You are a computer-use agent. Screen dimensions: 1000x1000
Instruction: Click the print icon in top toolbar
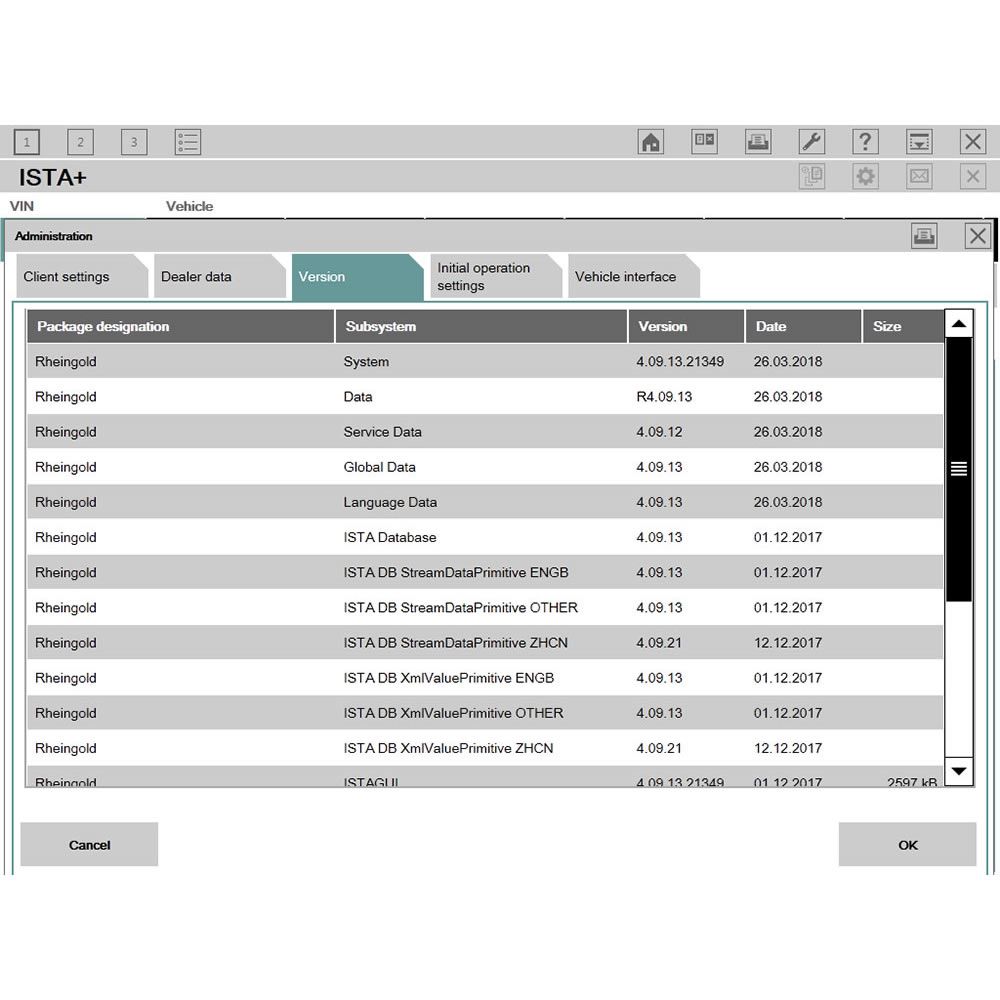pyautogui.click(x=758, y=142)
